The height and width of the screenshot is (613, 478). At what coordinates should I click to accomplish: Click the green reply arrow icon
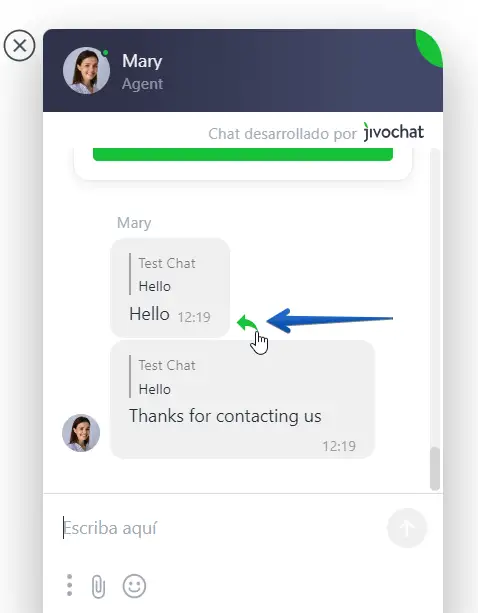click(x=247, y=323)
